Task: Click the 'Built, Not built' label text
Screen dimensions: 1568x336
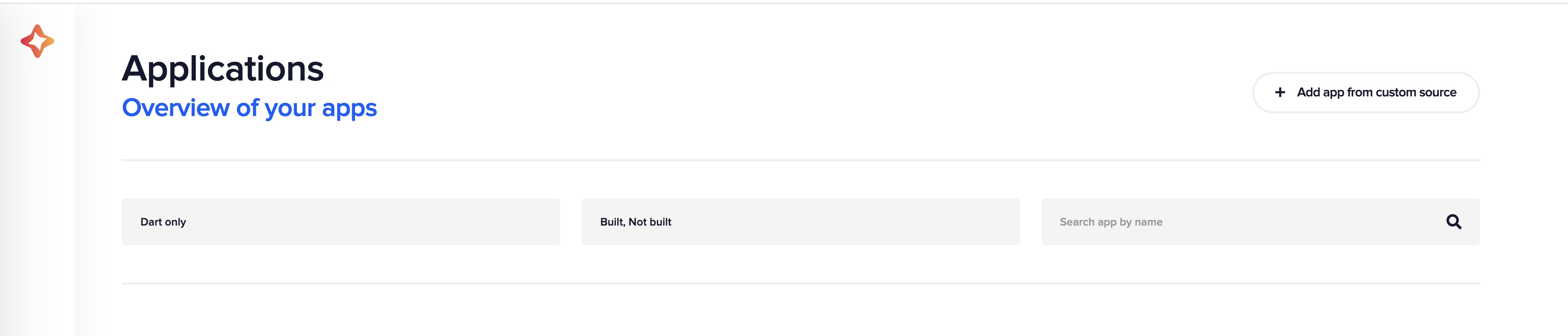Action: 636,222
